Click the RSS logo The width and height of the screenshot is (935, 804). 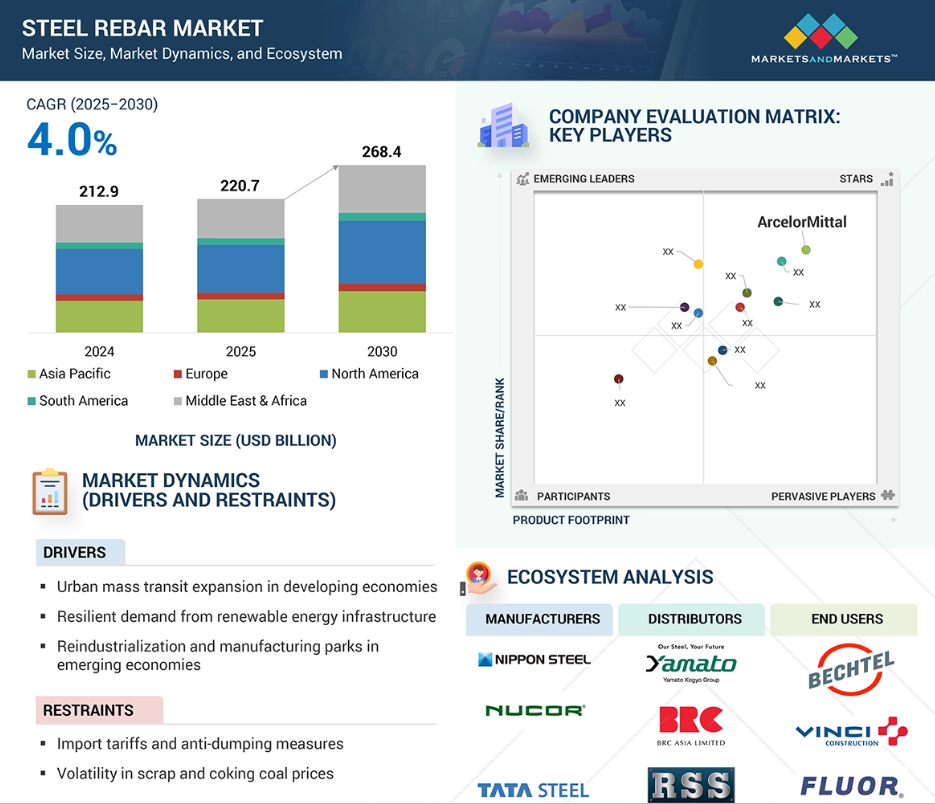691,784
